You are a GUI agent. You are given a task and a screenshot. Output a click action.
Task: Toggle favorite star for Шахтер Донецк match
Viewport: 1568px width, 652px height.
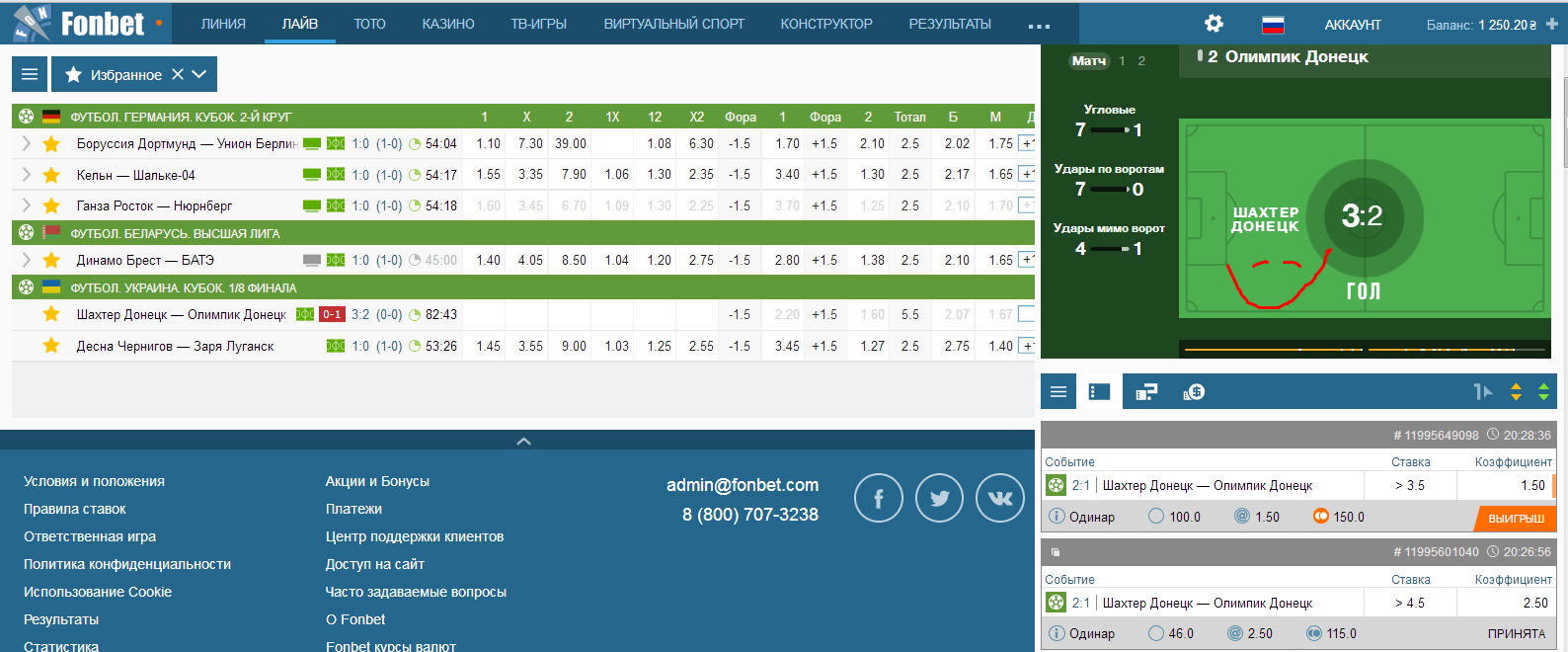click(x=51, y=315)
